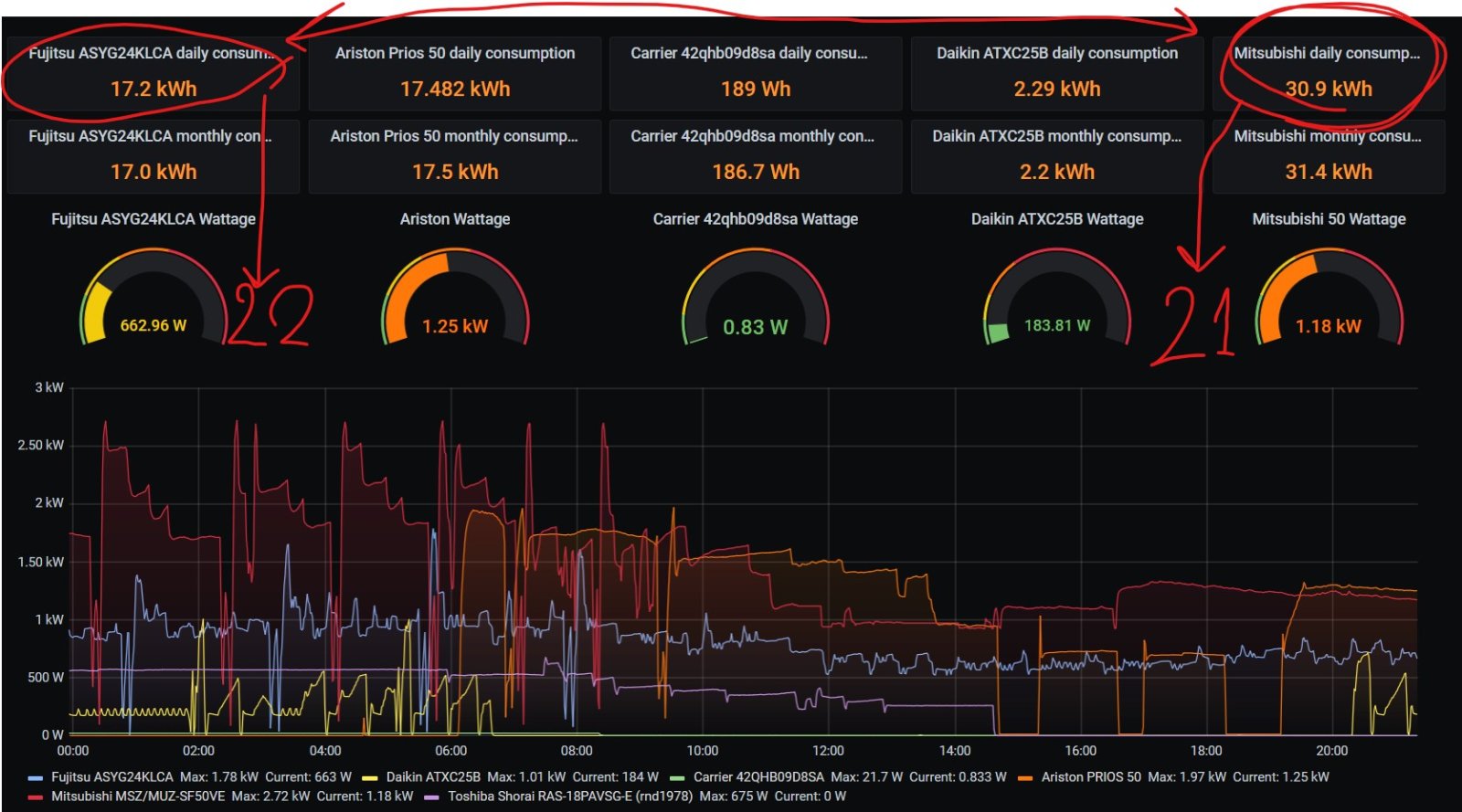Screen dimensions: 1462x812
Task: Open Daikin ATXC25B daily consumption title
Action: coord(1057,53)
